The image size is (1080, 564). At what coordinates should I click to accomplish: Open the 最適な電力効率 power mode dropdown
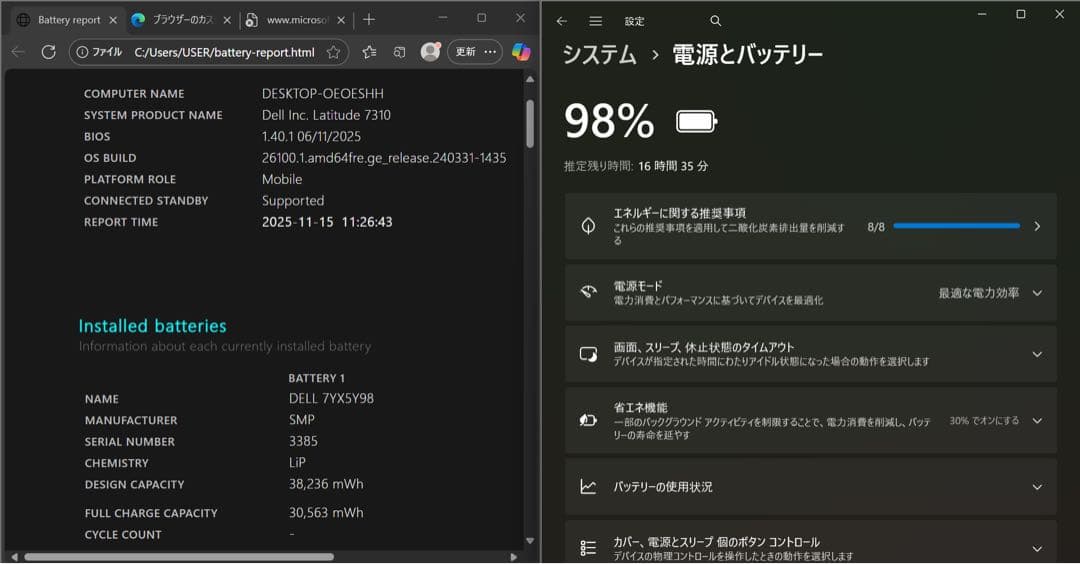click(990, 293)
